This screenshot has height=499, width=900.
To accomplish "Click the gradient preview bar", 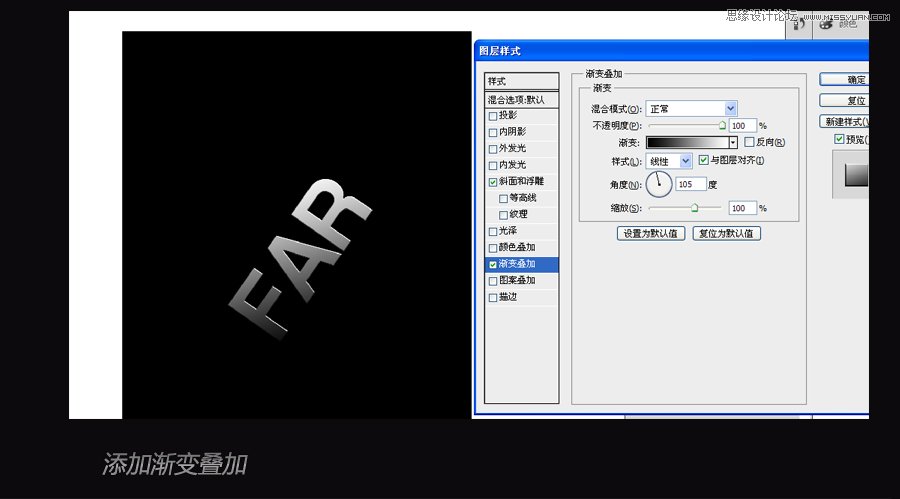I will tap(687, 142).
